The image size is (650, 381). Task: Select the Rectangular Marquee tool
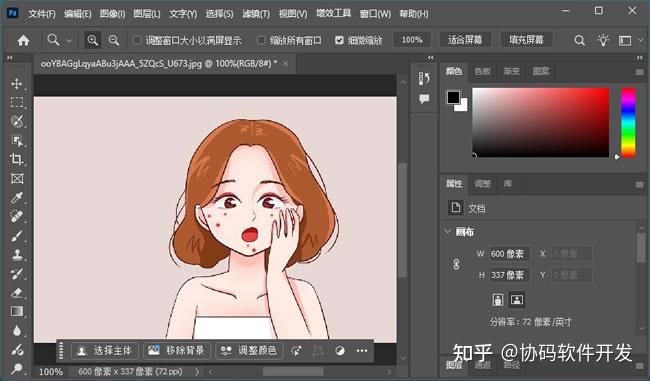pos(17,102)
